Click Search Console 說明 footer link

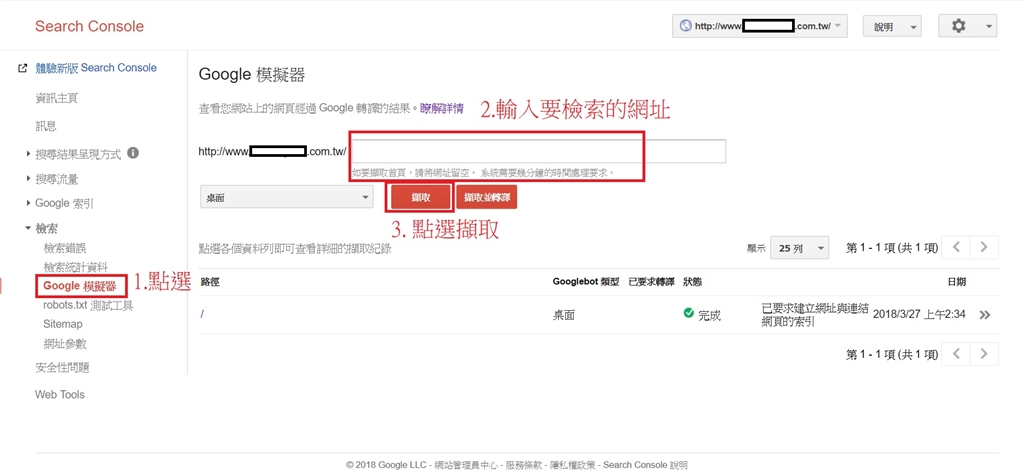tap(645, 465)
